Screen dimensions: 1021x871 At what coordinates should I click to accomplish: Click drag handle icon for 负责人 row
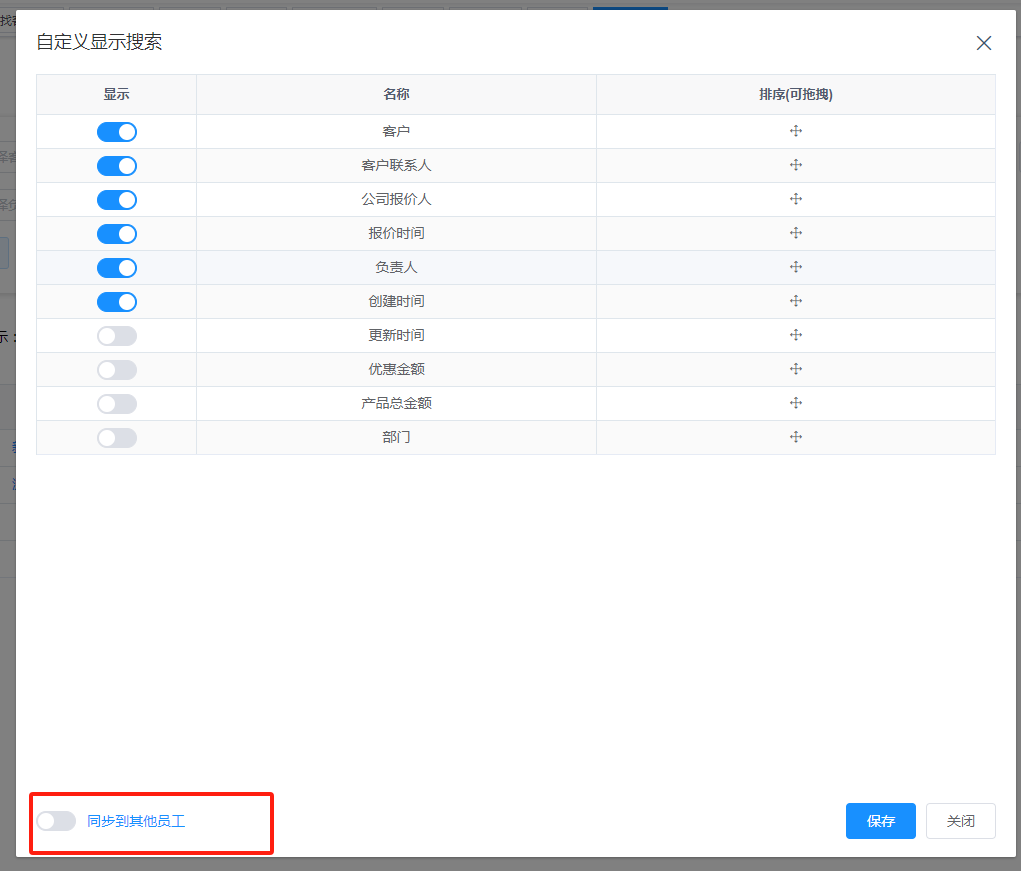[x=796, y=267]
